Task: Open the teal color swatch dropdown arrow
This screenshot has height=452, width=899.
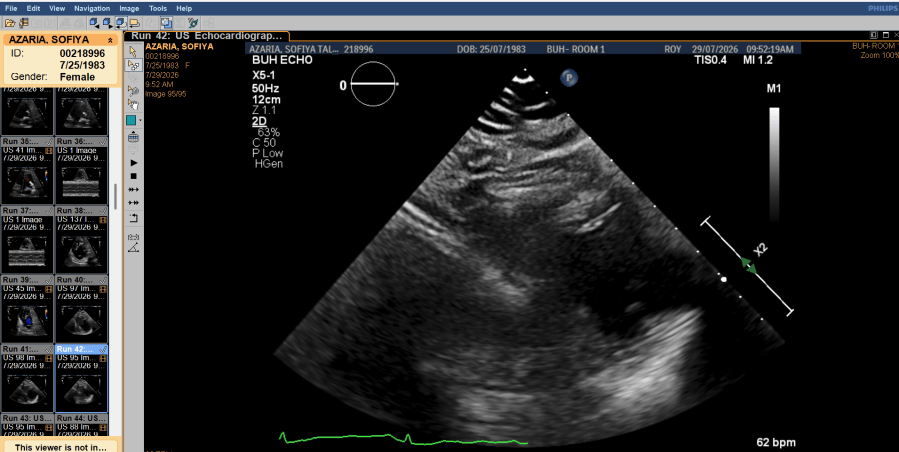Action: point(140,120)
